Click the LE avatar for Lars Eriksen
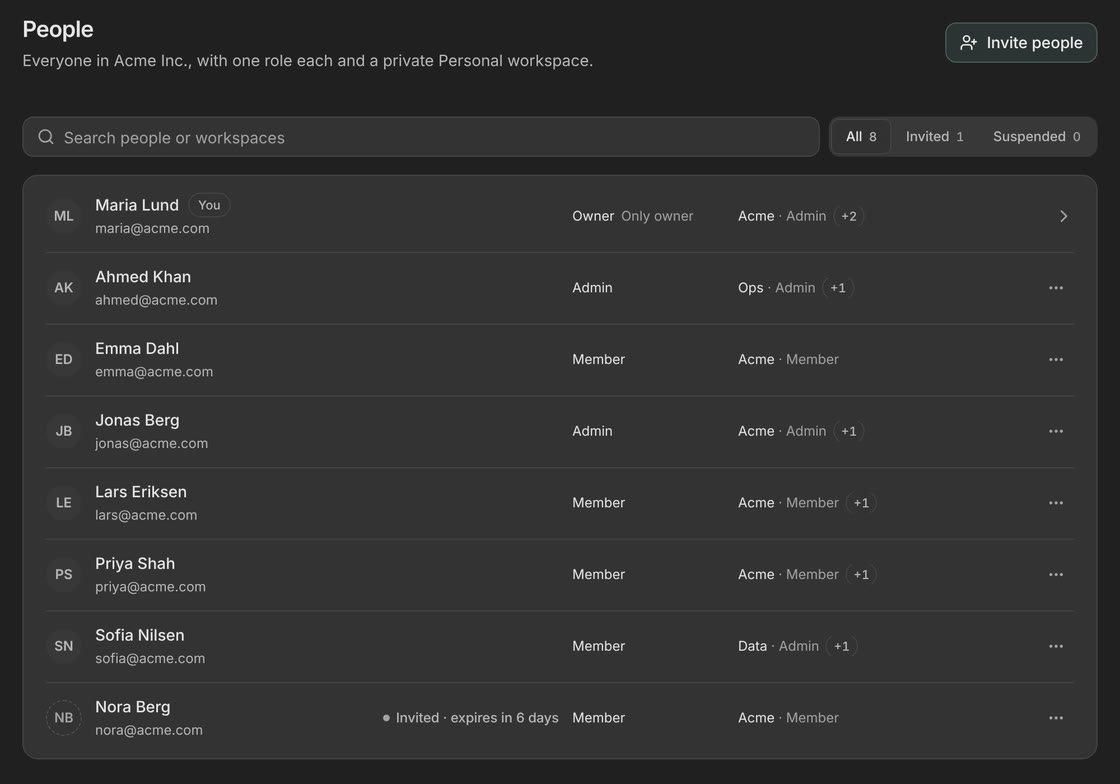 [64, 503]
